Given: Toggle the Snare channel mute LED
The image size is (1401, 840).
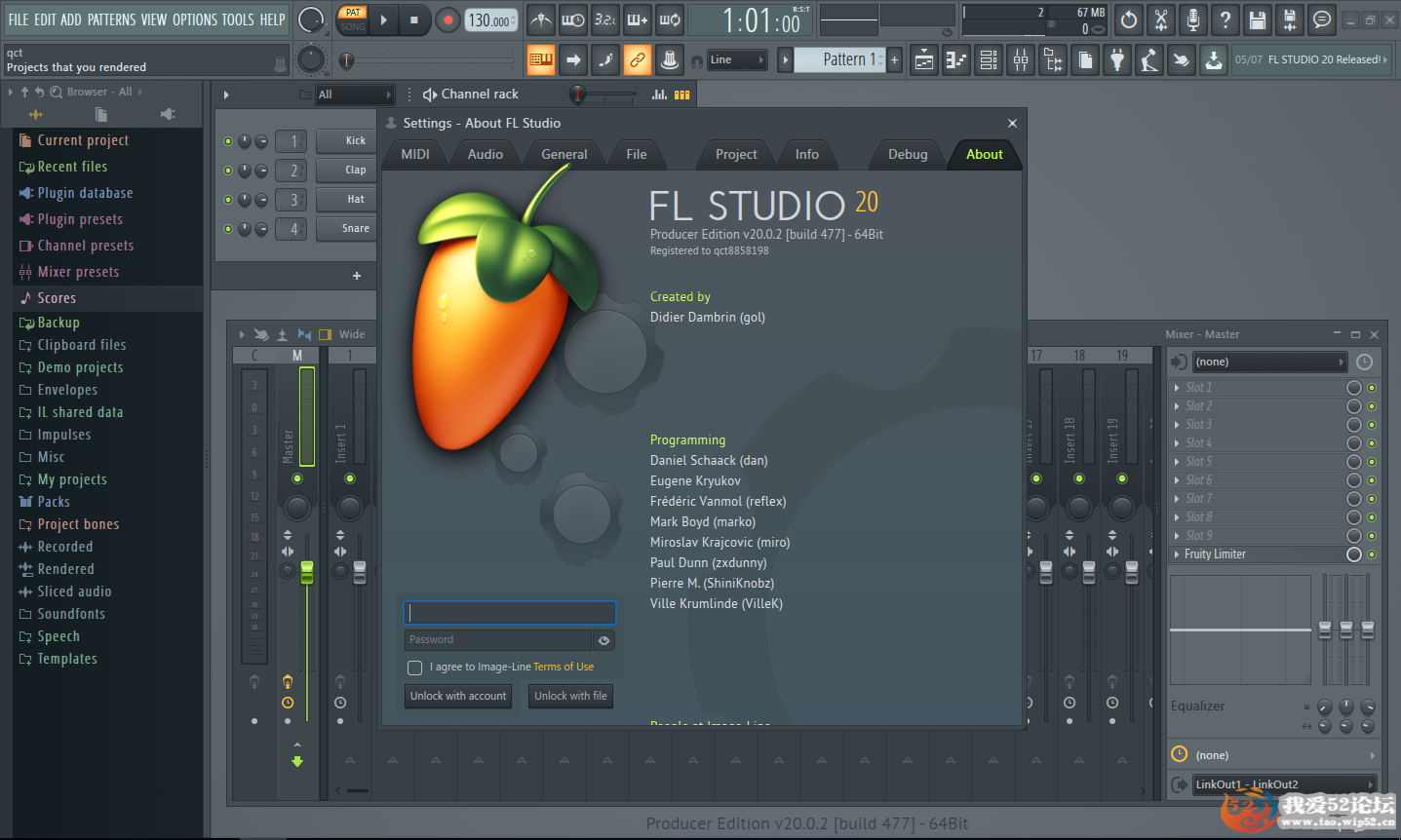Looking at the screenshot, I should pos(228,229).
